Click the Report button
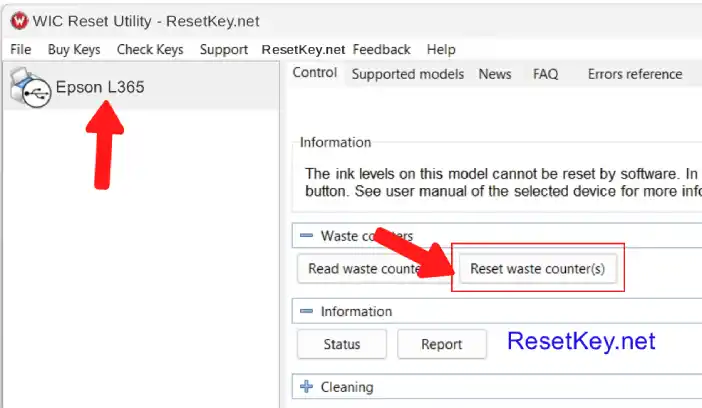The image size is (702, 408). (441, 344)
